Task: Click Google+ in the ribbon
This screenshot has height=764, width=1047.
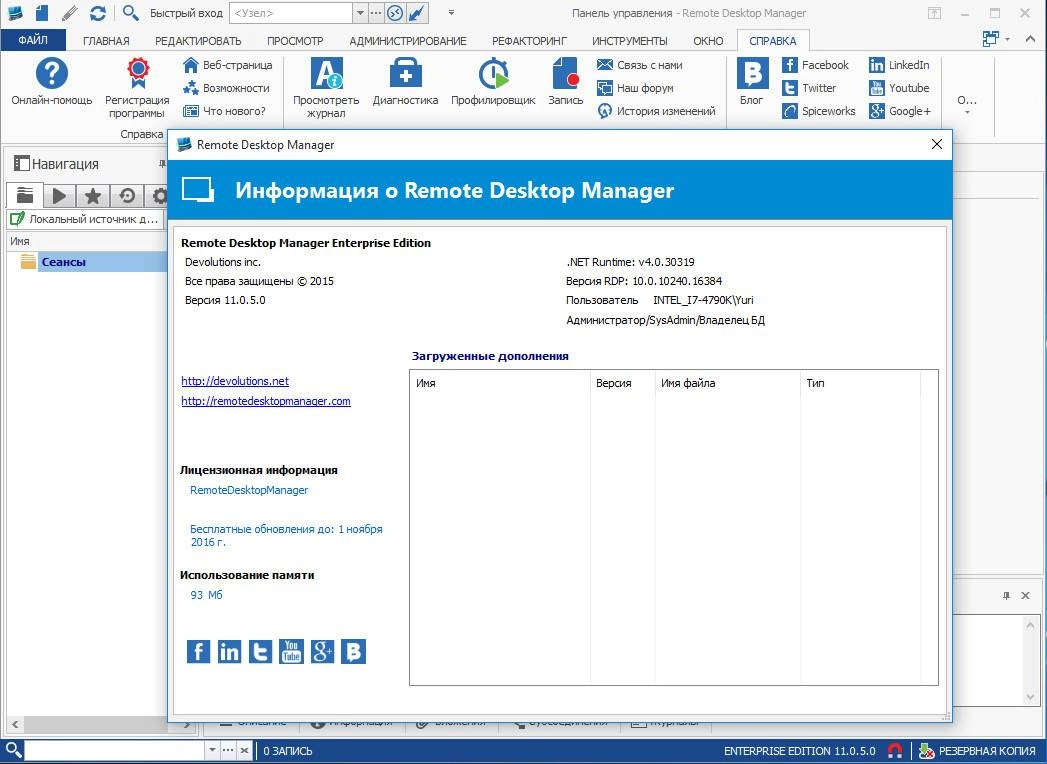Action: [x=899, y=111]
